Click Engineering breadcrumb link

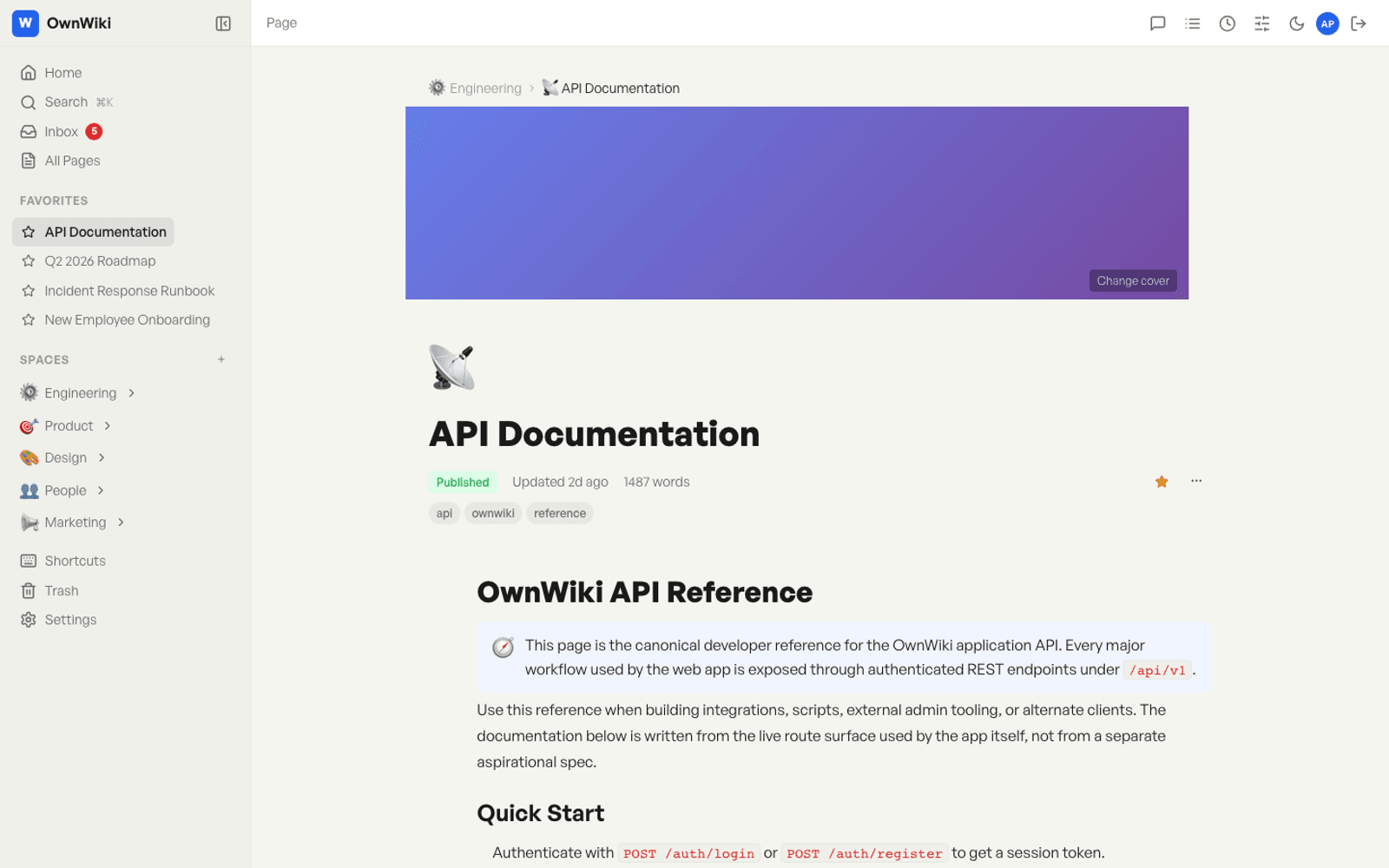click(x=475, y=89)
